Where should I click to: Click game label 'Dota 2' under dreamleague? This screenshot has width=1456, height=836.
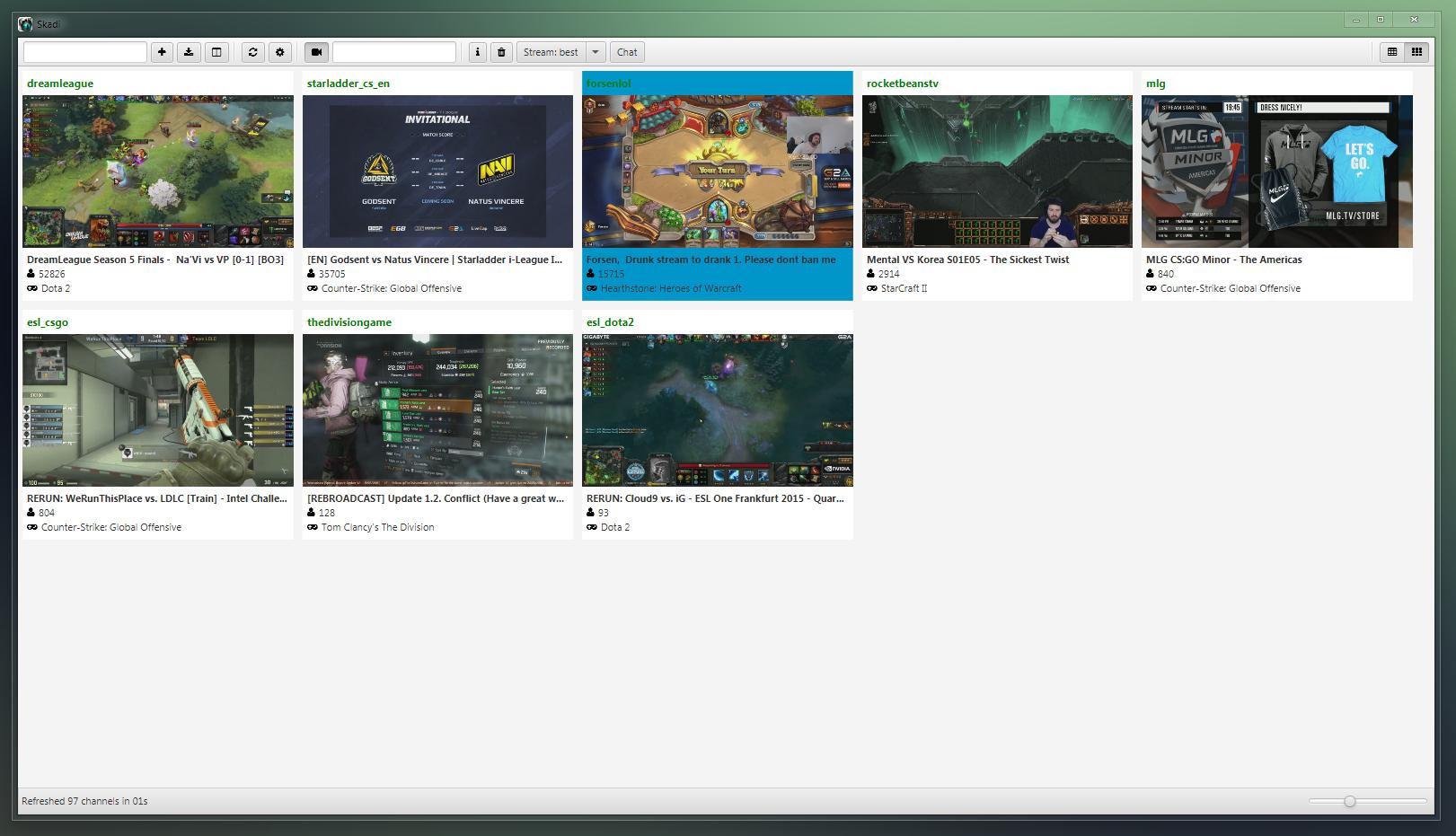56,288
